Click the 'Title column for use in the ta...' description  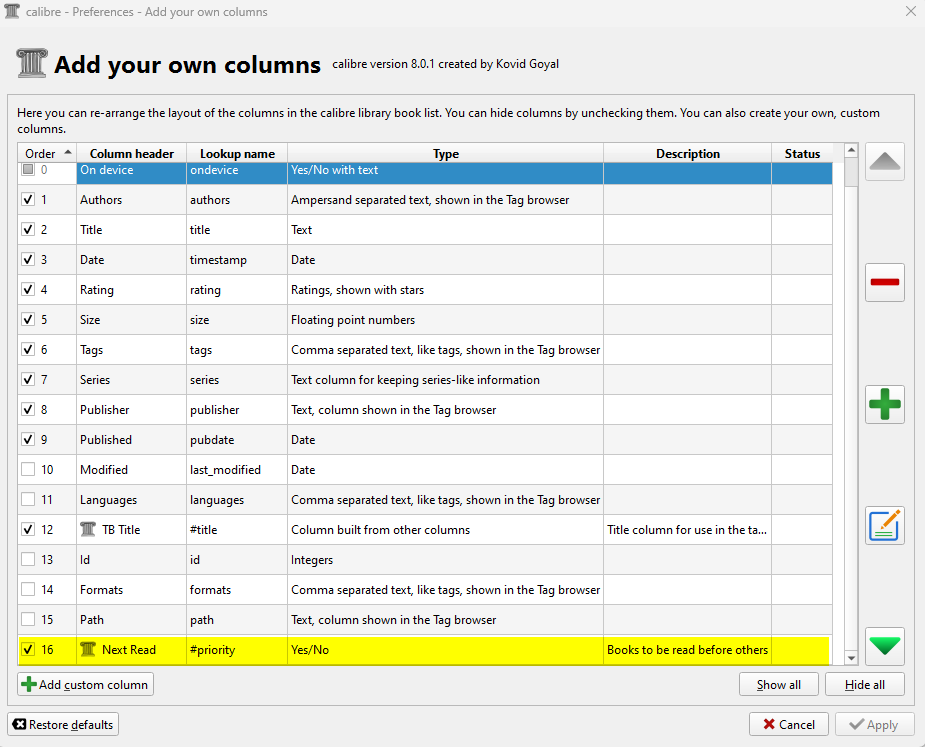[x=688, y=530]
